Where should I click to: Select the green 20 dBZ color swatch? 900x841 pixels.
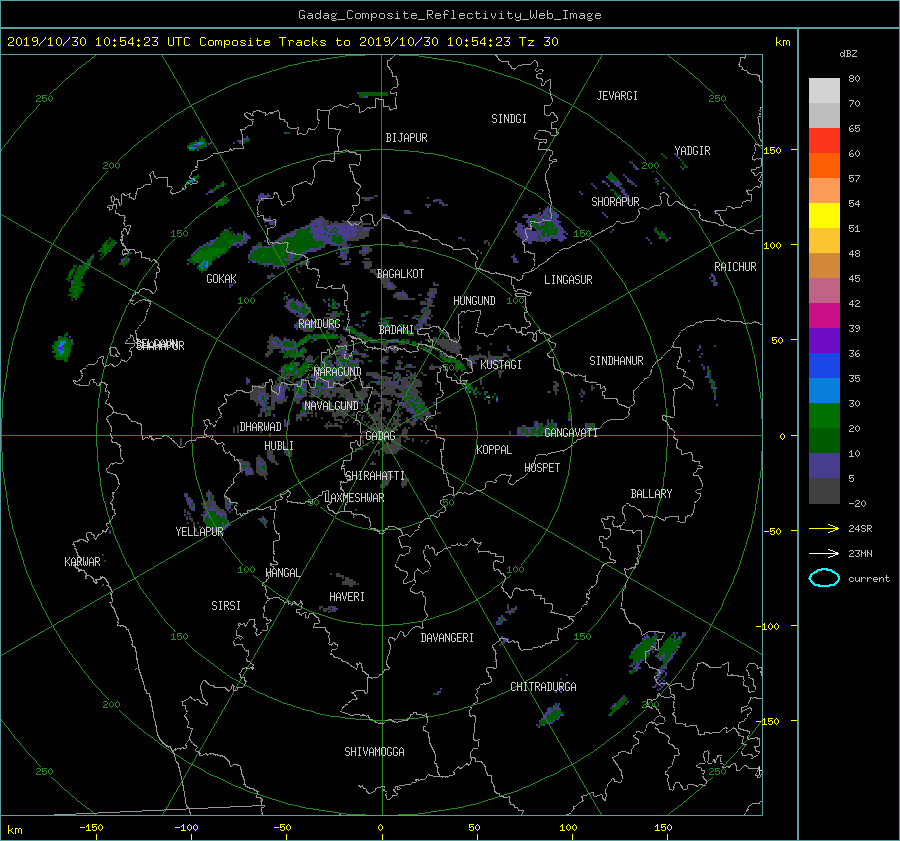[x=824, y=416]
